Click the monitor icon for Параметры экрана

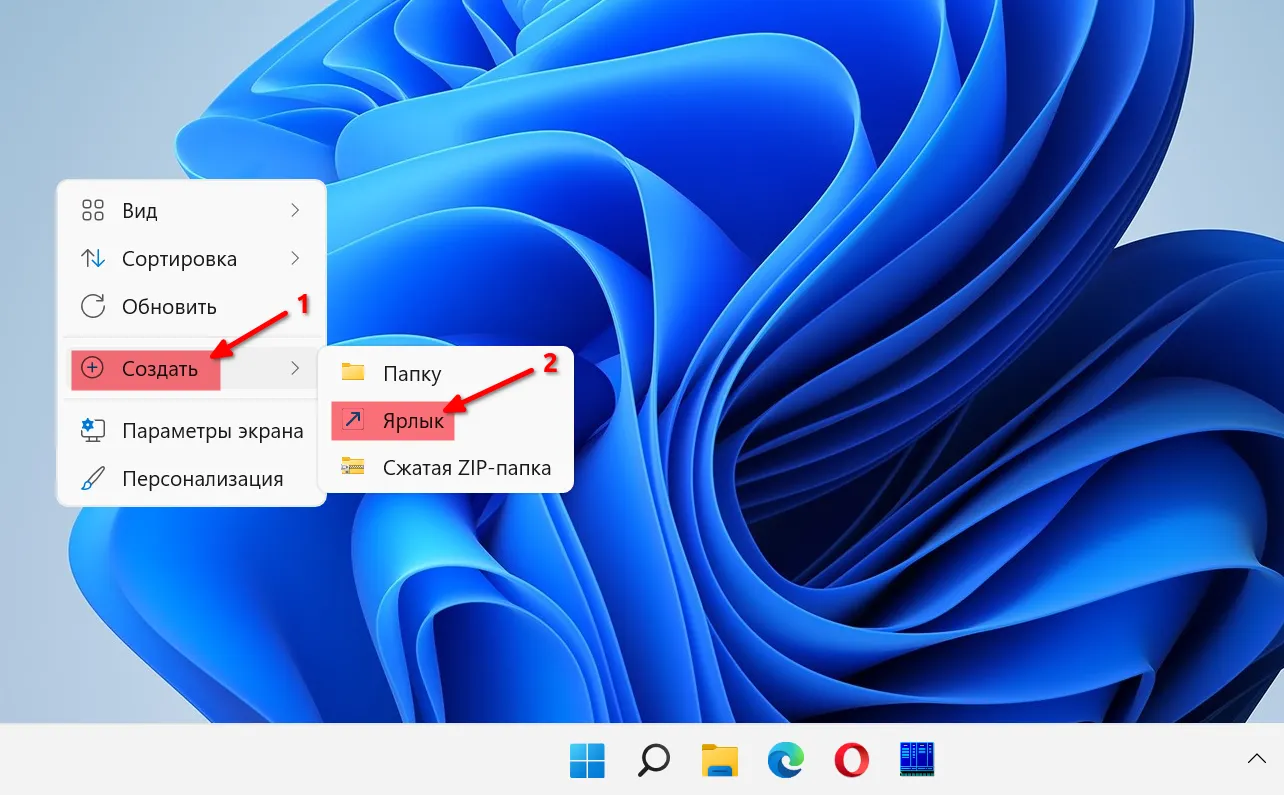[93, 431]
